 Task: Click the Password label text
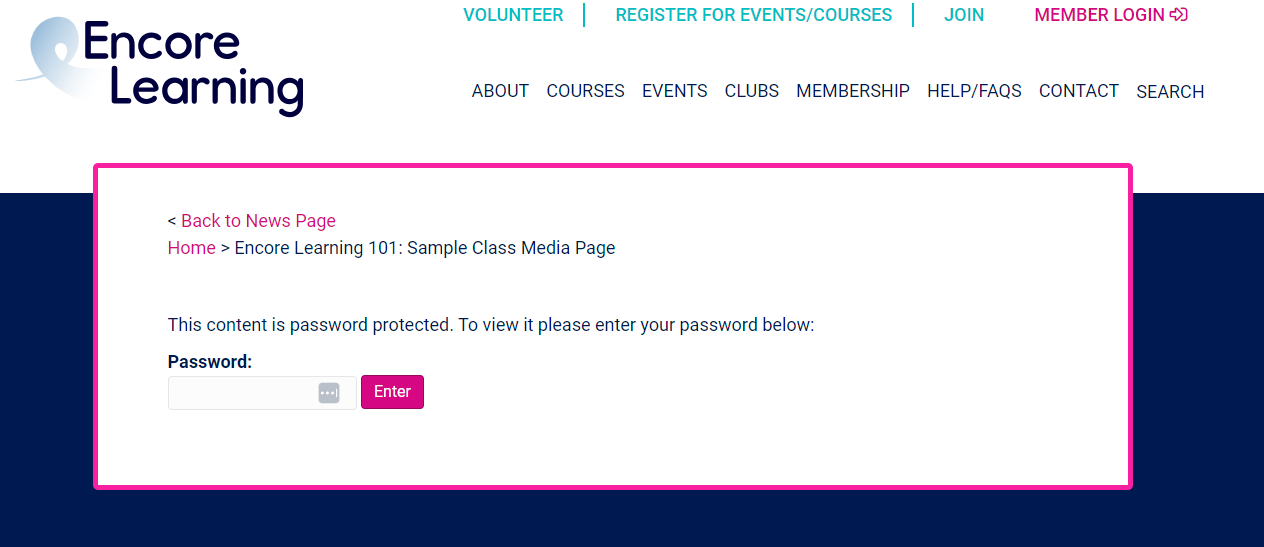coord(209,362)
